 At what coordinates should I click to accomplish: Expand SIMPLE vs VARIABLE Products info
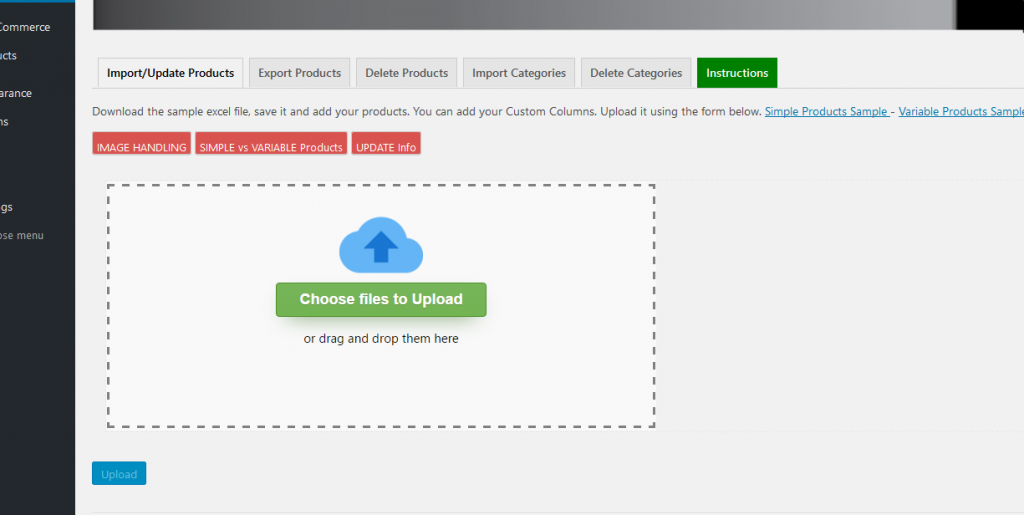[271, 146]
